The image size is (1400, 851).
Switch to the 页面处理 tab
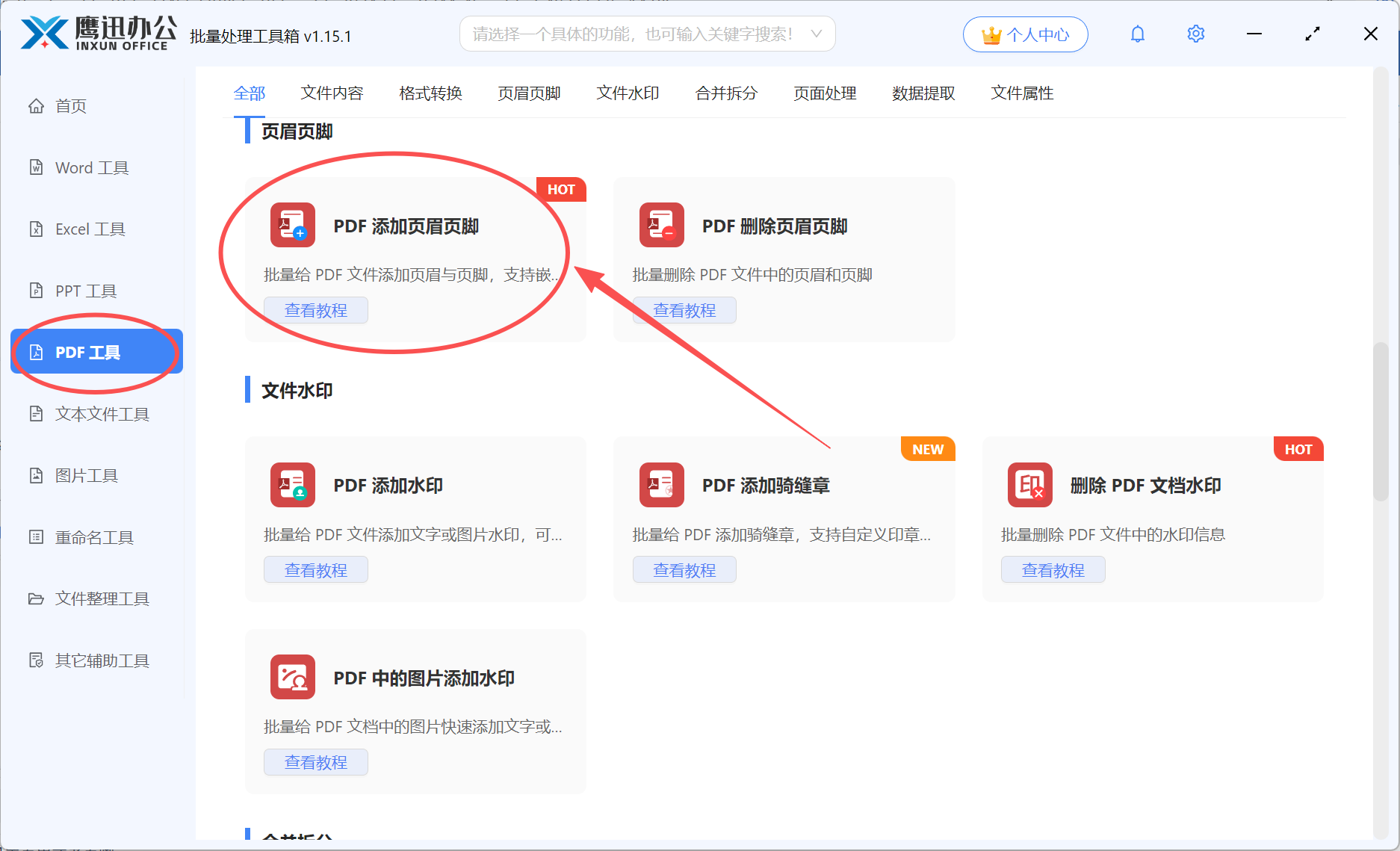825,93
